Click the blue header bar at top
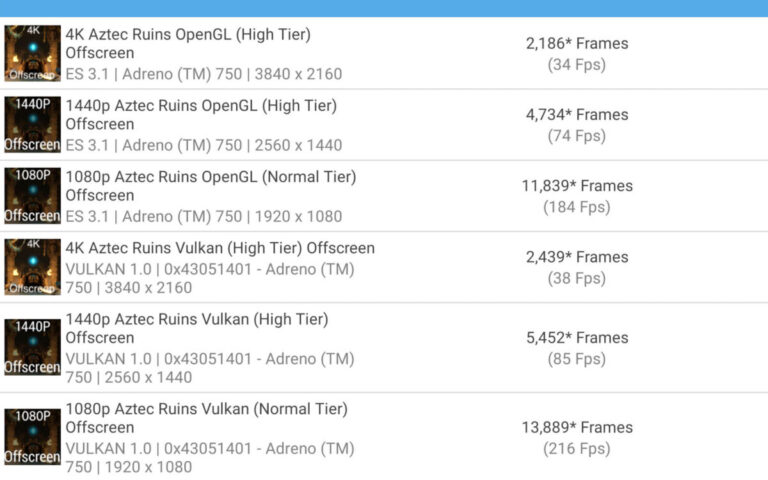 pyautogui.click(x=384, y=8)
